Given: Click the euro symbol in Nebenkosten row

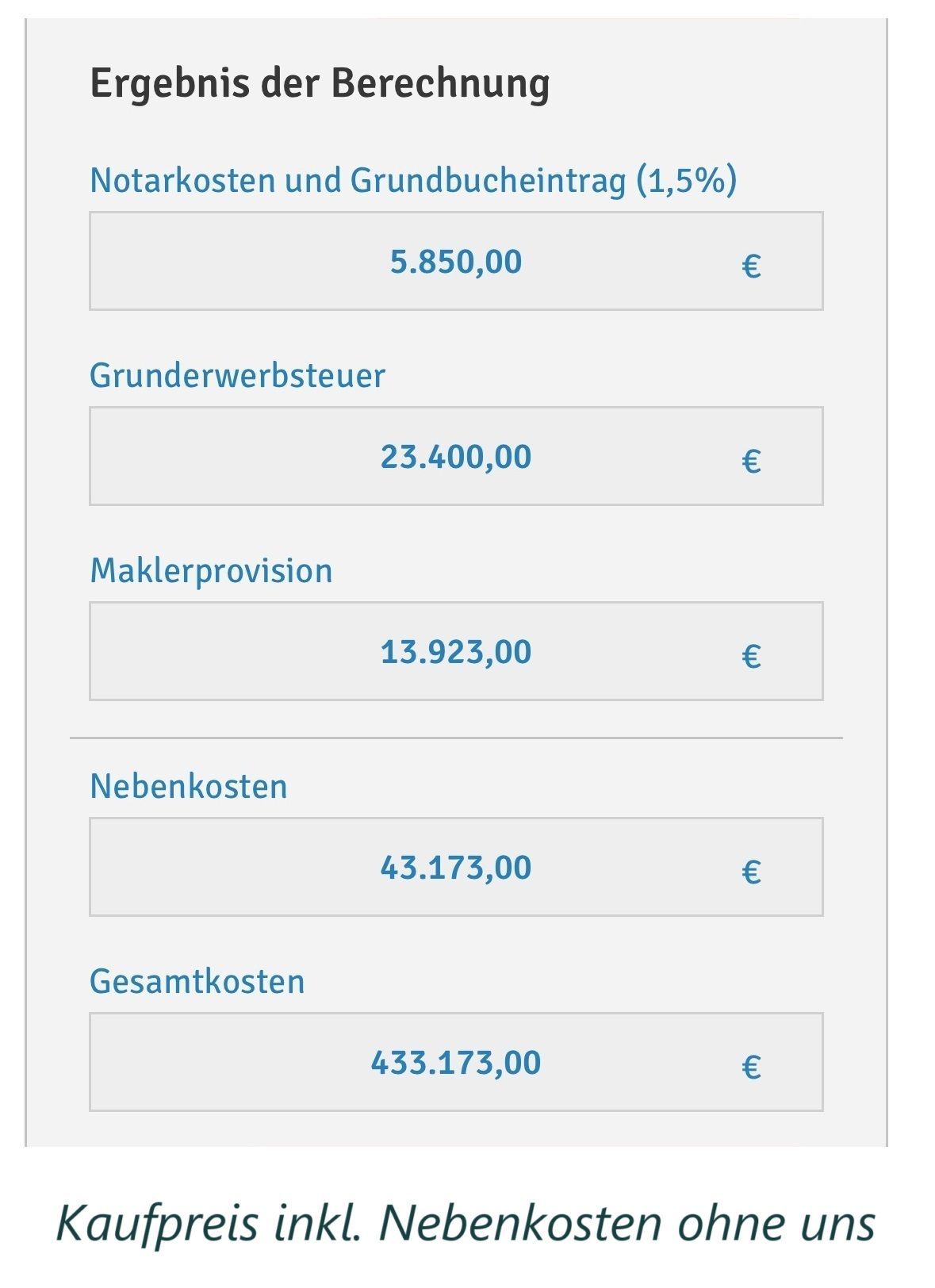Looking at the screenshot, I should point(751,872).
